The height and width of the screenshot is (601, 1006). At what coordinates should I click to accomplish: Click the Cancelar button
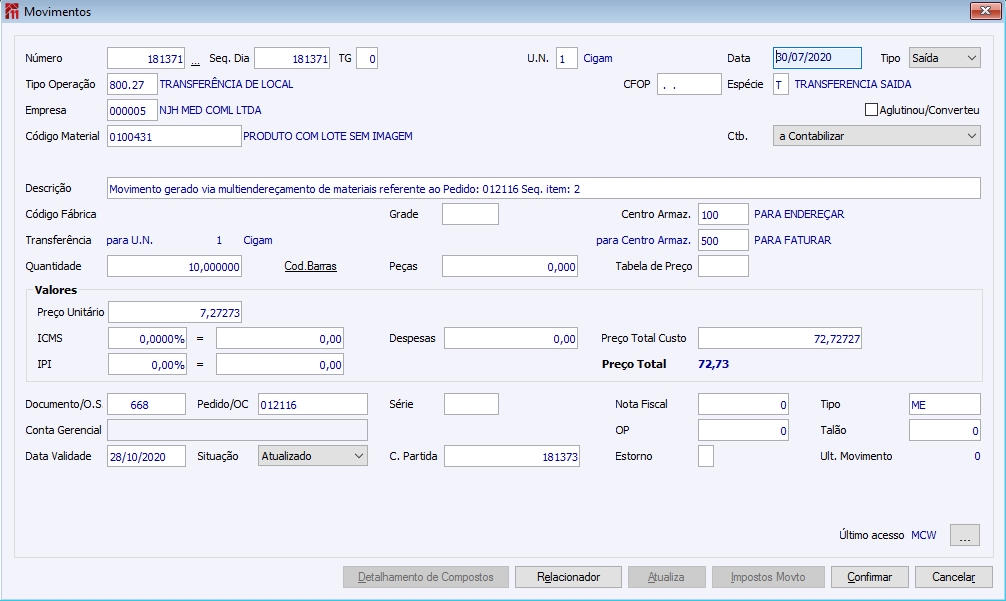click(953, 577)
